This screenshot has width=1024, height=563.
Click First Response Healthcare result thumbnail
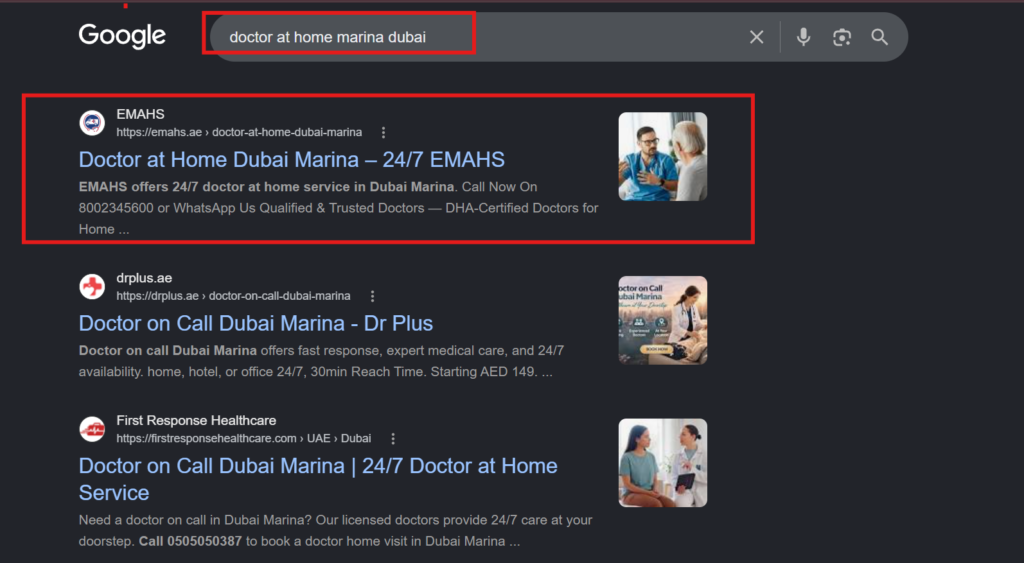click(x=663, y=463)
